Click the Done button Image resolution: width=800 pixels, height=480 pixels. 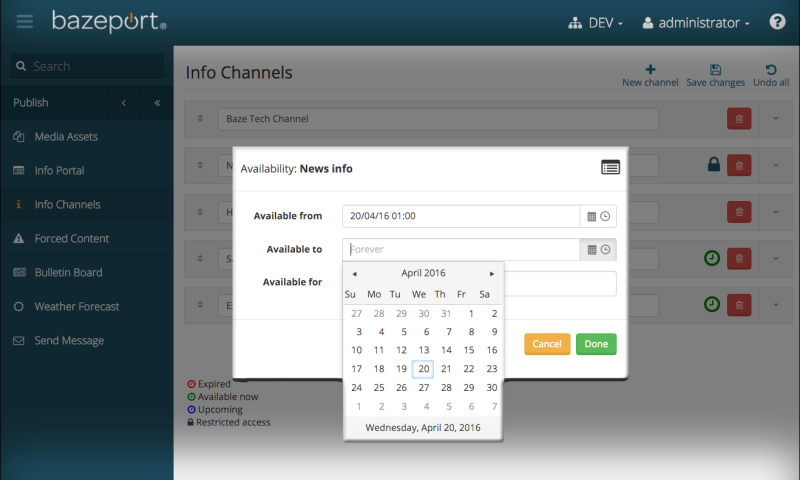(x=596, y=344)
